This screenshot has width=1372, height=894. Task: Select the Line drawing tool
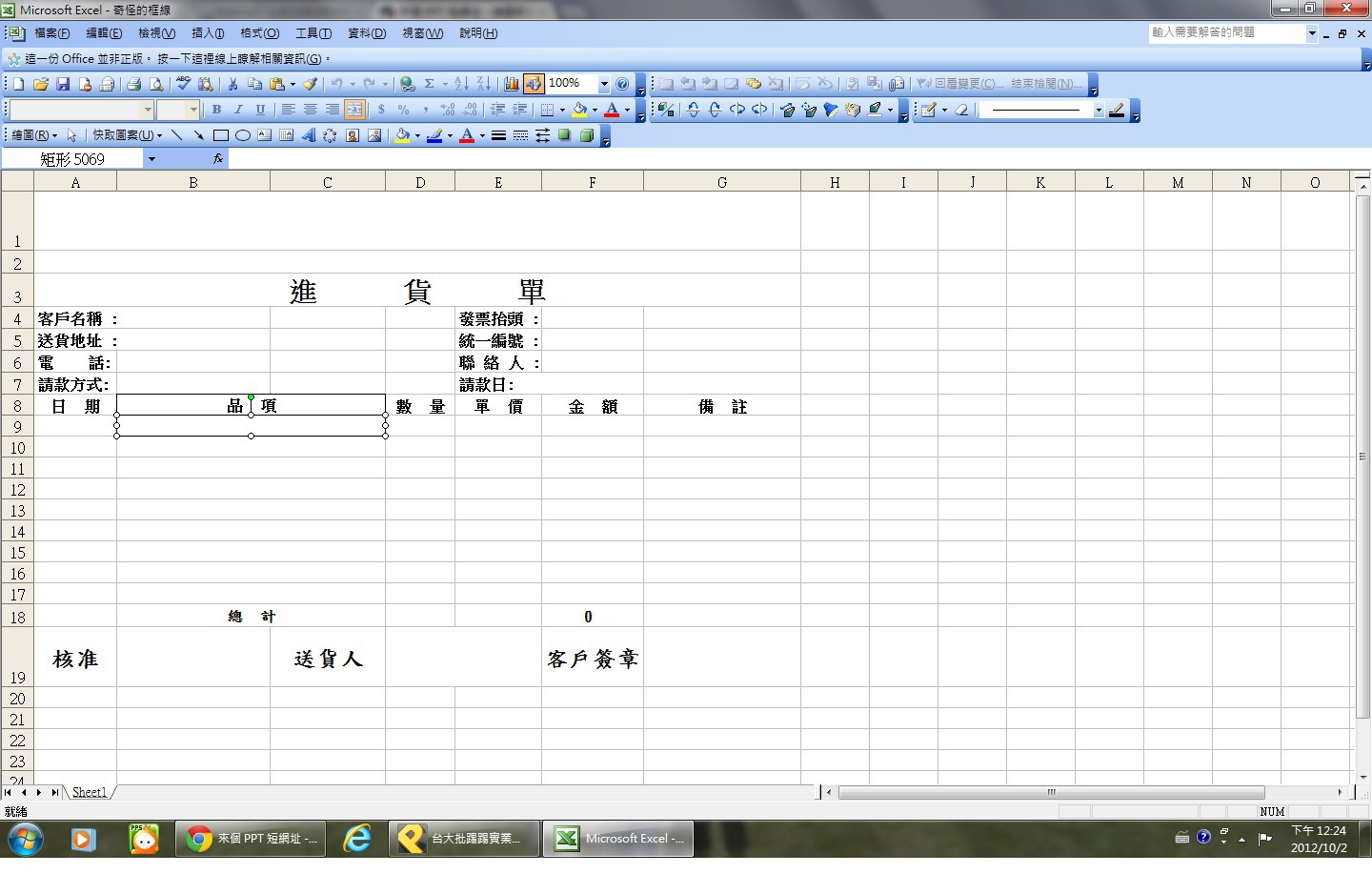[x=176, y=135]
